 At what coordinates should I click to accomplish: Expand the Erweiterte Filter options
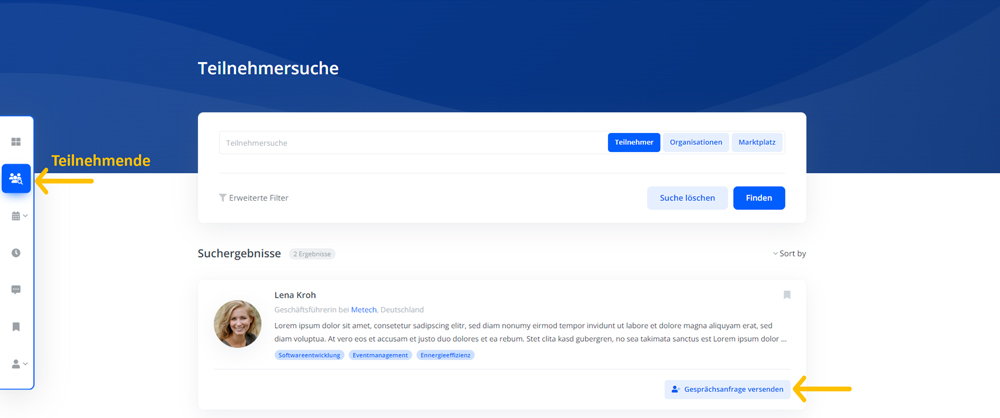[254, 198]
